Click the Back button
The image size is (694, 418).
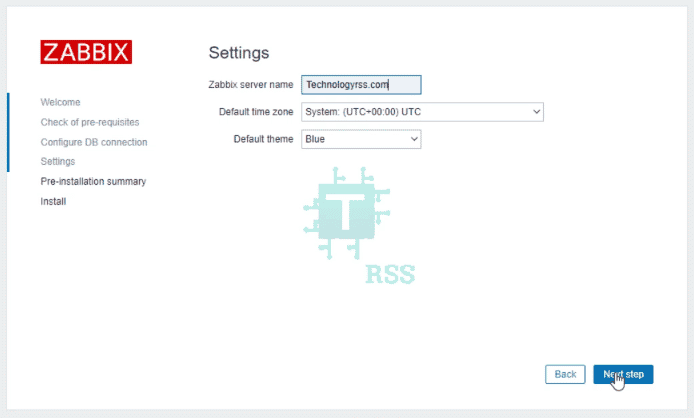point(565,375)
